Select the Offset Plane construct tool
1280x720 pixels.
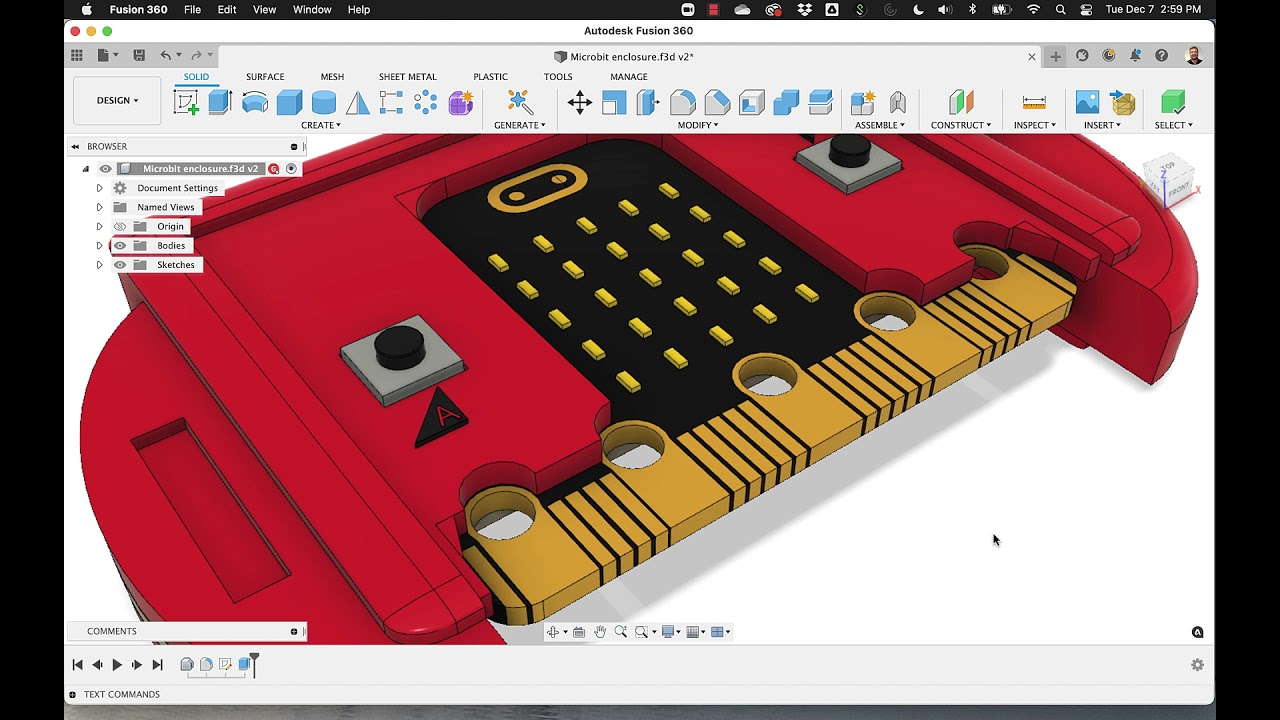(x=961, y=102)
